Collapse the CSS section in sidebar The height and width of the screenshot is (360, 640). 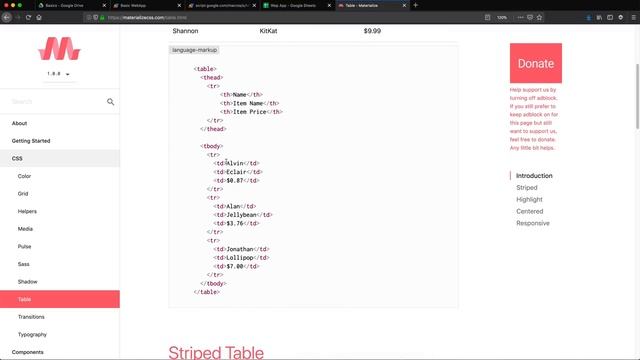point(60,158)
